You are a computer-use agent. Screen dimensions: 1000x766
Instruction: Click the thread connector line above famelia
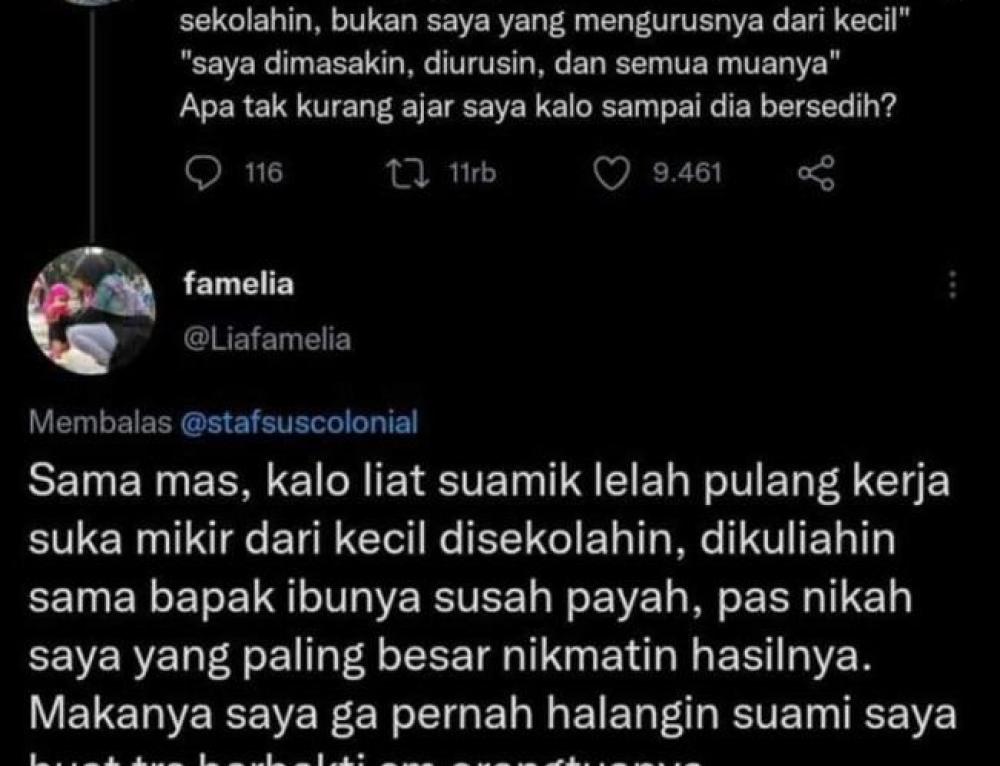[92, 121]
